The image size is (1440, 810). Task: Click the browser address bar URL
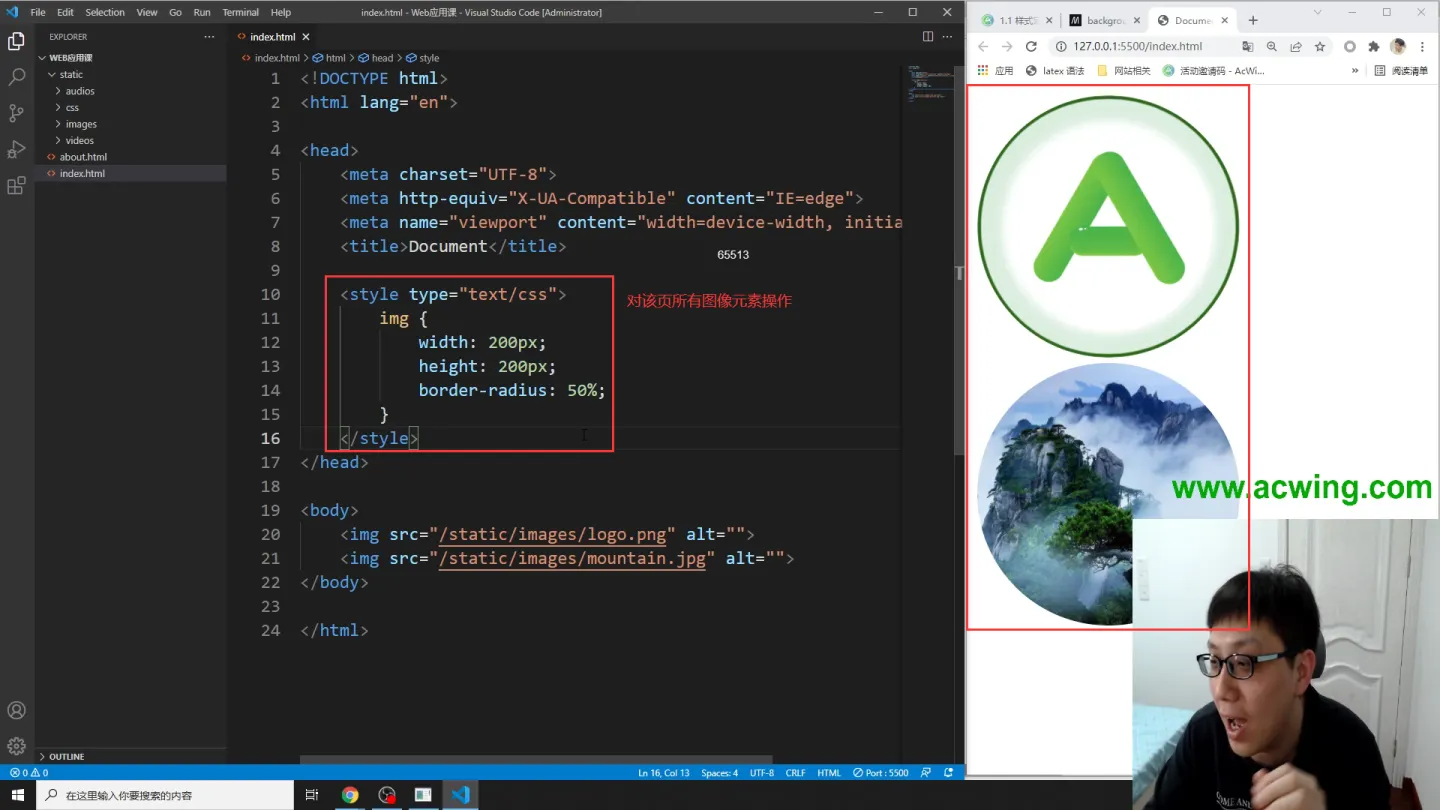click(x=1140, y=46)
